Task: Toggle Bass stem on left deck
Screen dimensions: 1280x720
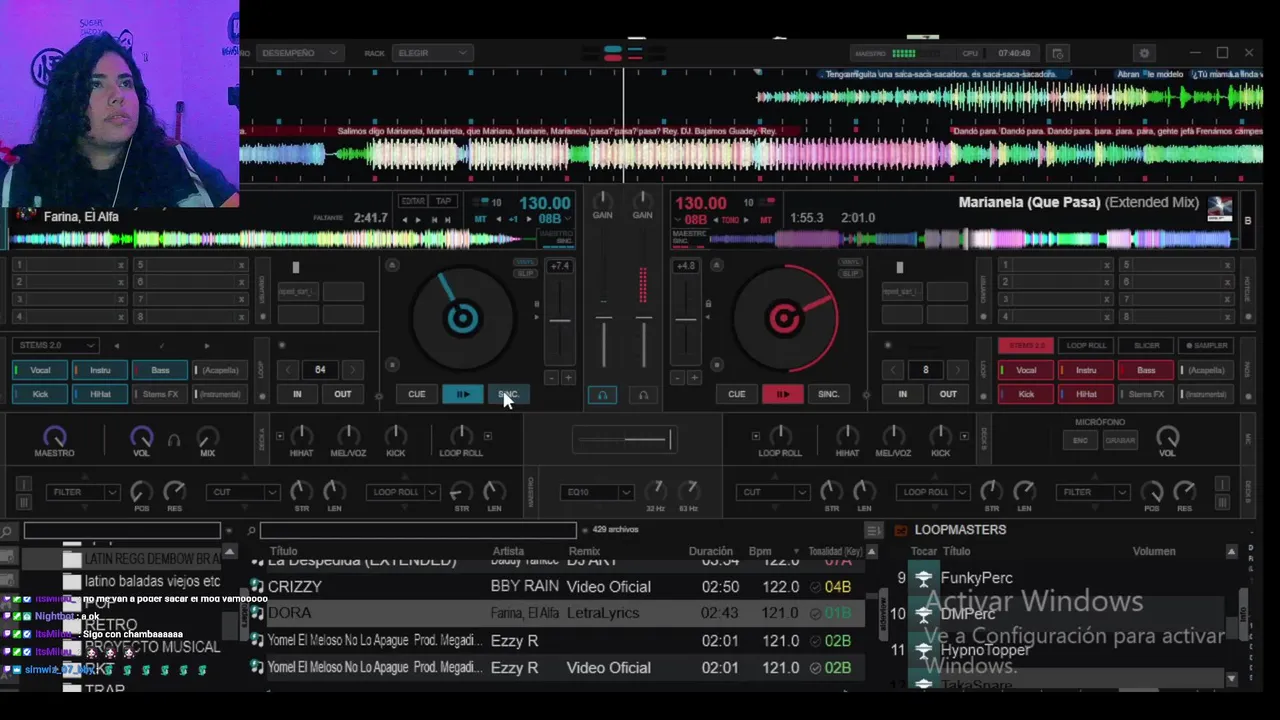Action: pyautogui.click(x=160, y=370)
